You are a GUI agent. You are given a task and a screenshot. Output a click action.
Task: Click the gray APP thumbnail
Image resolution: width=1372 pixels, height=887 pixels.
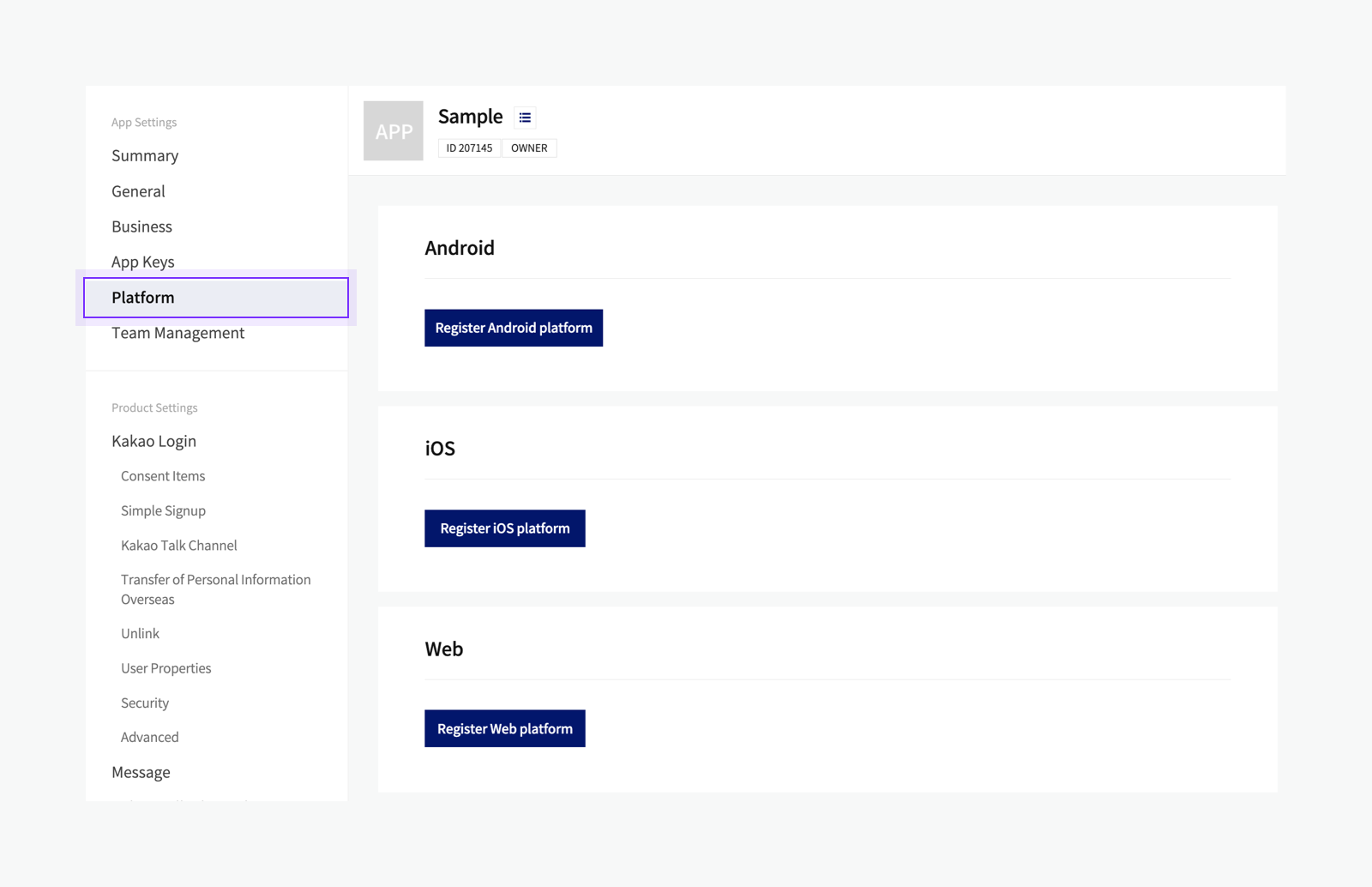click(394, 131)
